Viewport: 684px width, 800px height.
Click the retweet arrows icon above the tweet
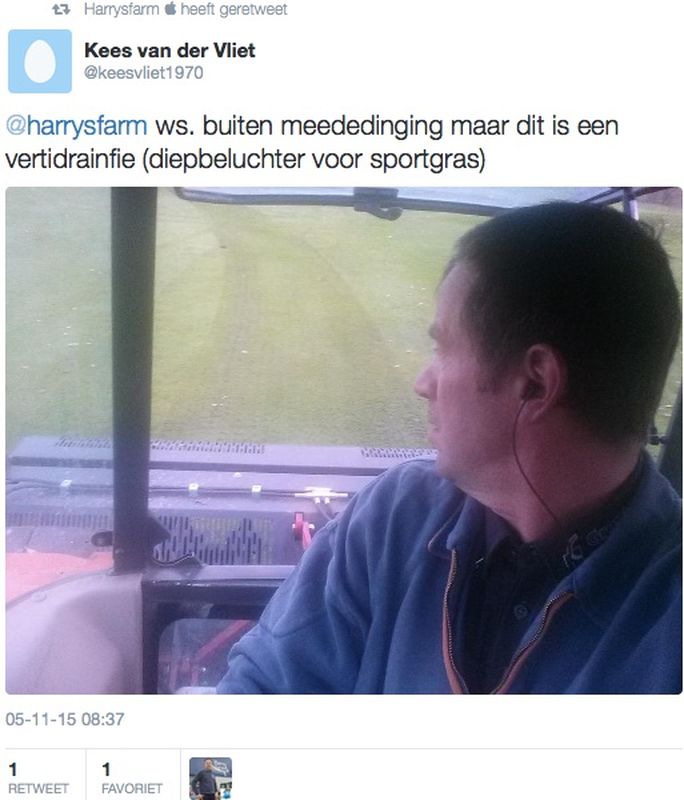(61, 9)
